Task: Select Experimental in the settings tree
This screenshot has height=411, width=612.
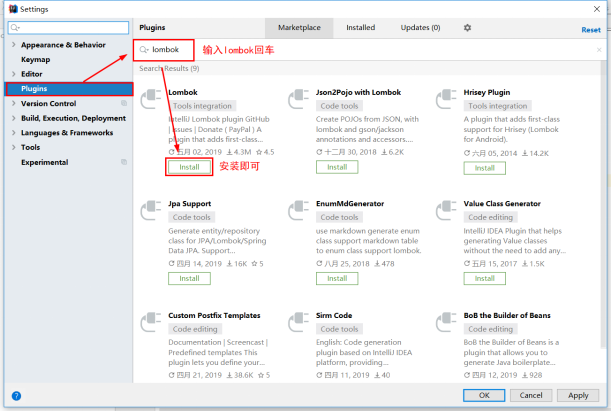Action: pyautogui.click(x=44, y=162)
